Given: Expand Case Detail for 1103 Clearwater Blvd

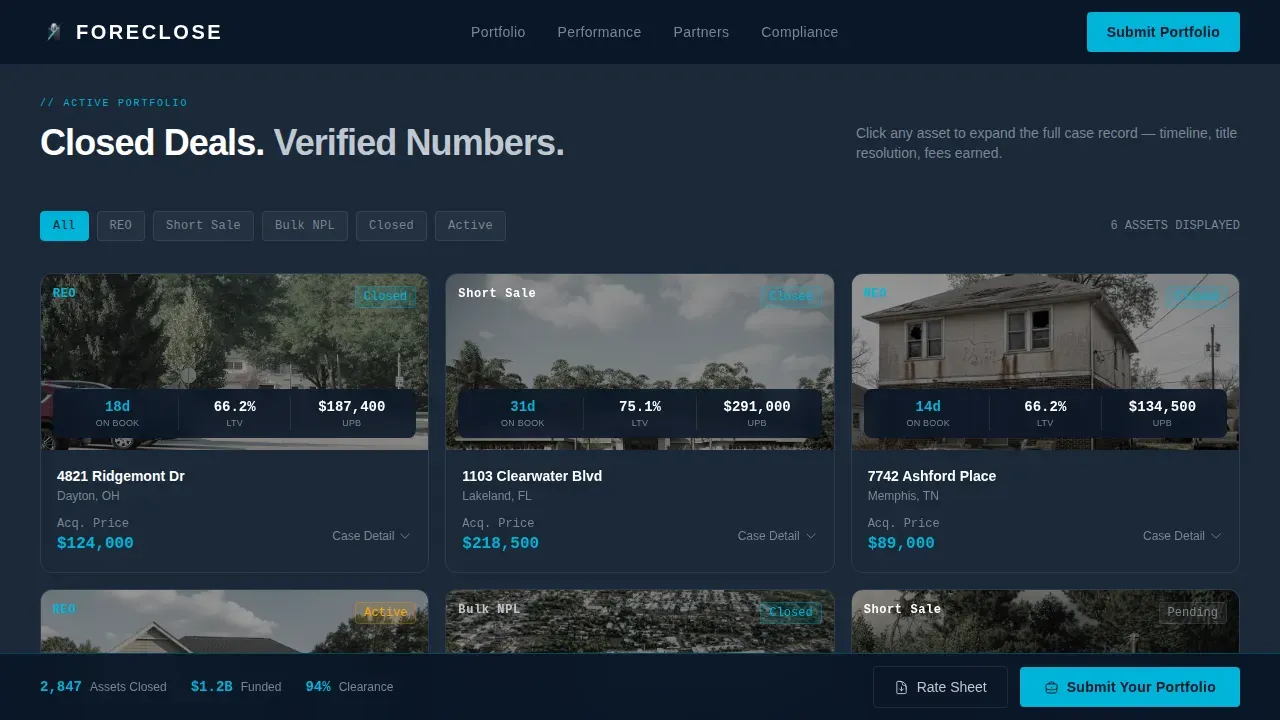Looking at the screenshot, I should (x=777, y=536).
